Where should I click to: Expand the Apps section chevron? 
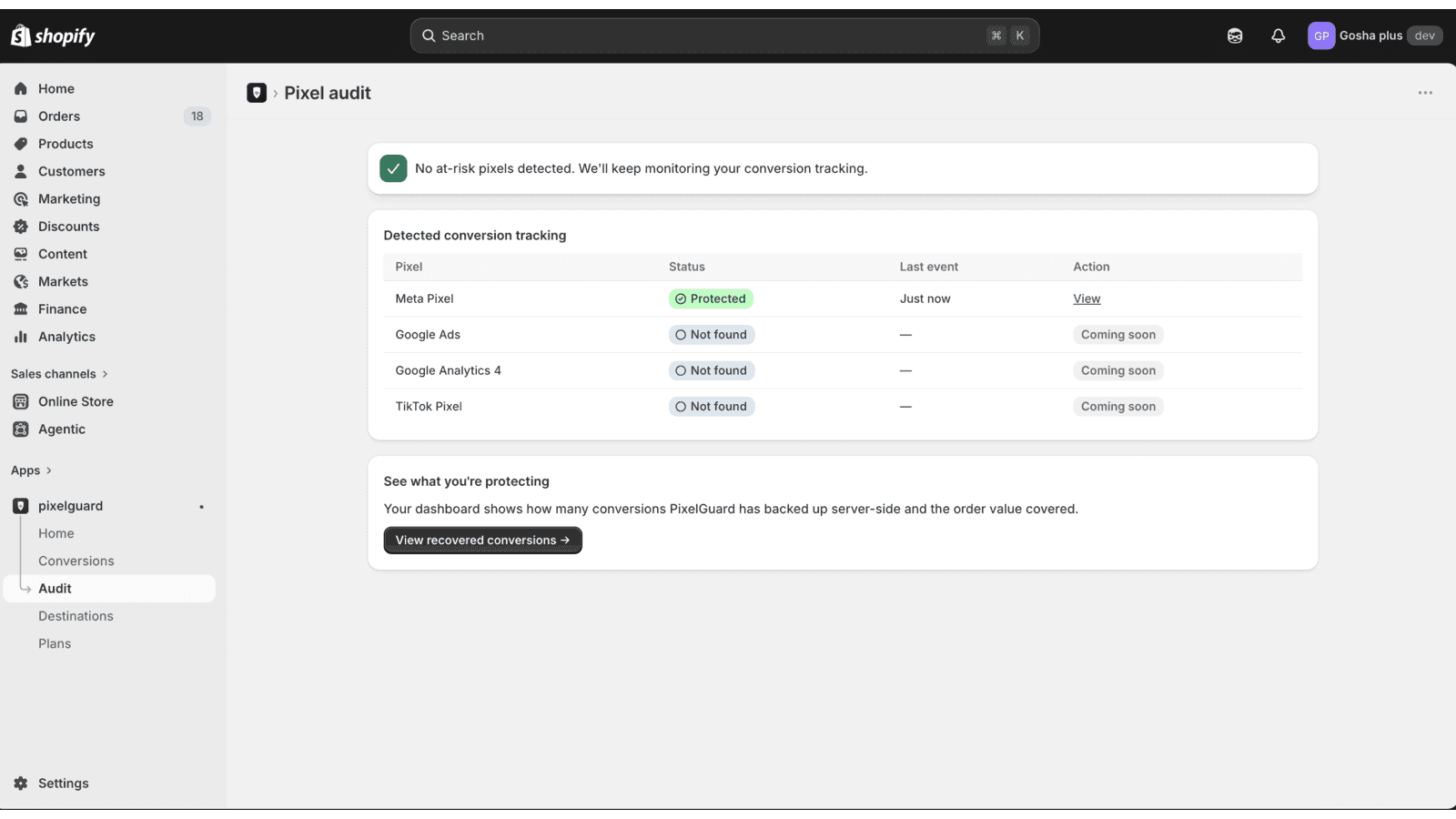tap(48, 470)
